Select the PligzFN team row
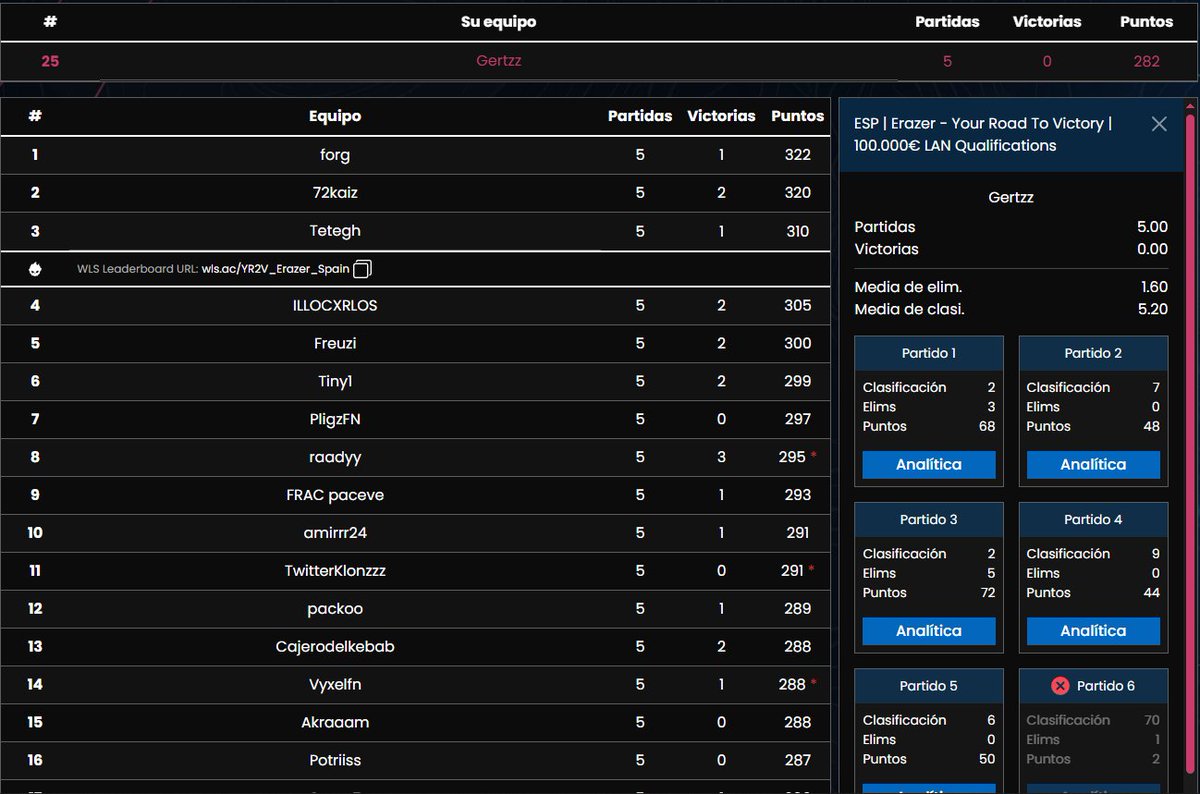 [x=415, y=419]
